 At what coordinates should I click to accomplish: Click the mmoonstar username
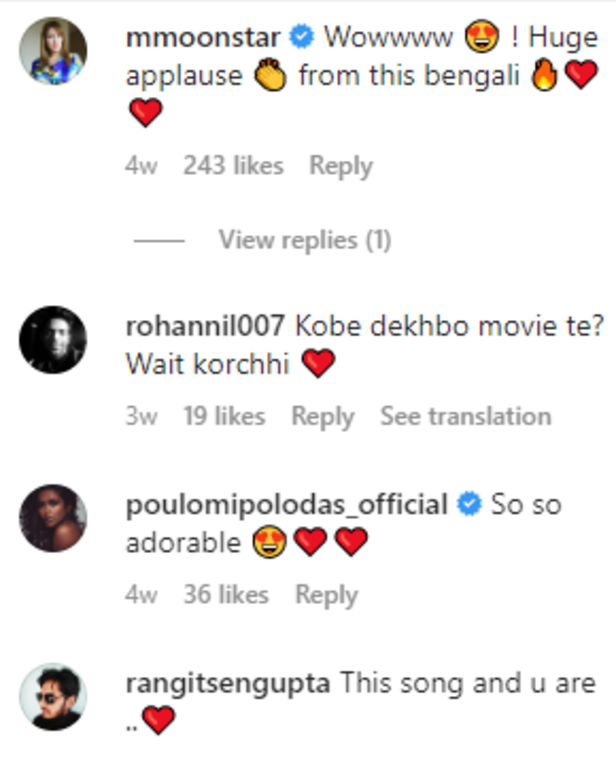(x=204, y=39)
